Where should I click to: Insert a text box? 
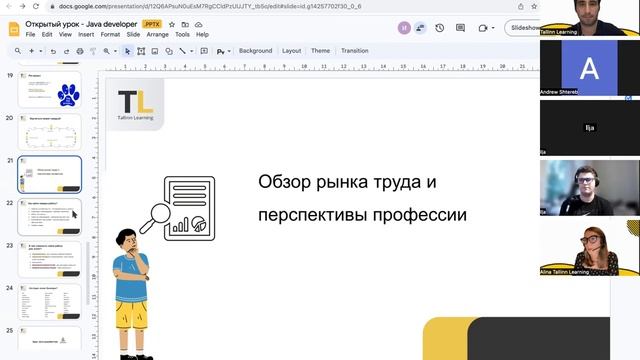(141, 51)
